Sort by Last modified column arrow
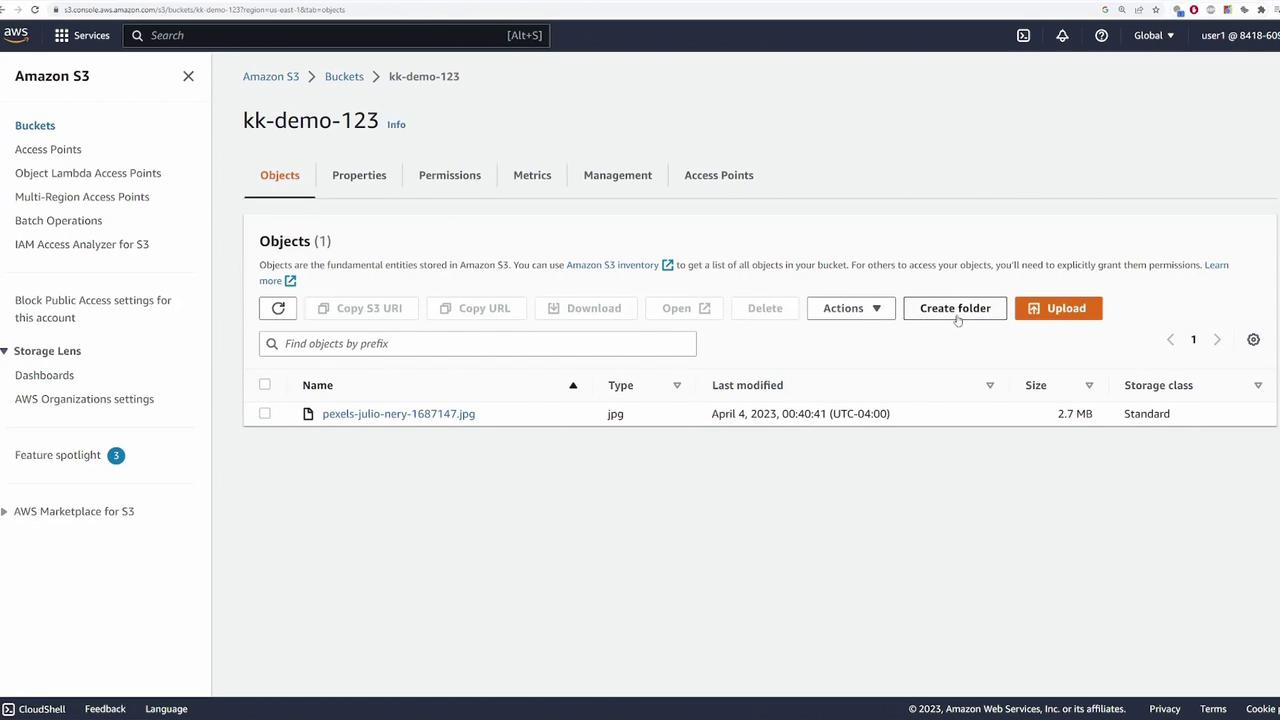 point(990,385)
